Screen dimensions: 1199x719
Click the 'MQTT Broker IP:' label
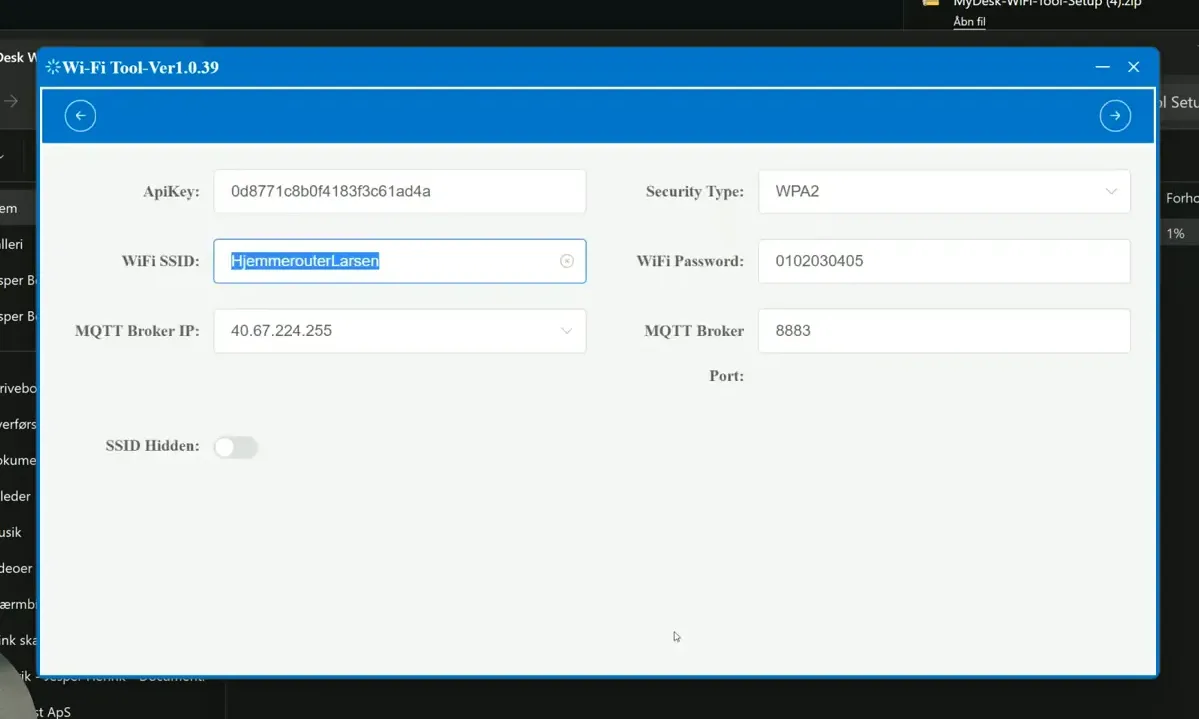click(x=137, y=330)
